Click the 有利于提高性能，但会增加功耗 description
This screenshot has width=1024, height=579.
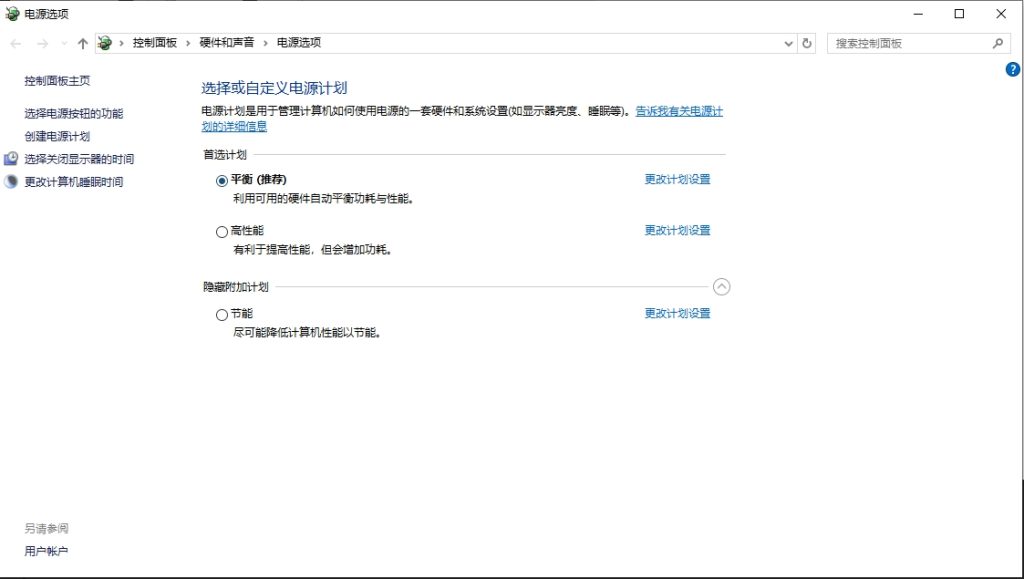point(313,250)
